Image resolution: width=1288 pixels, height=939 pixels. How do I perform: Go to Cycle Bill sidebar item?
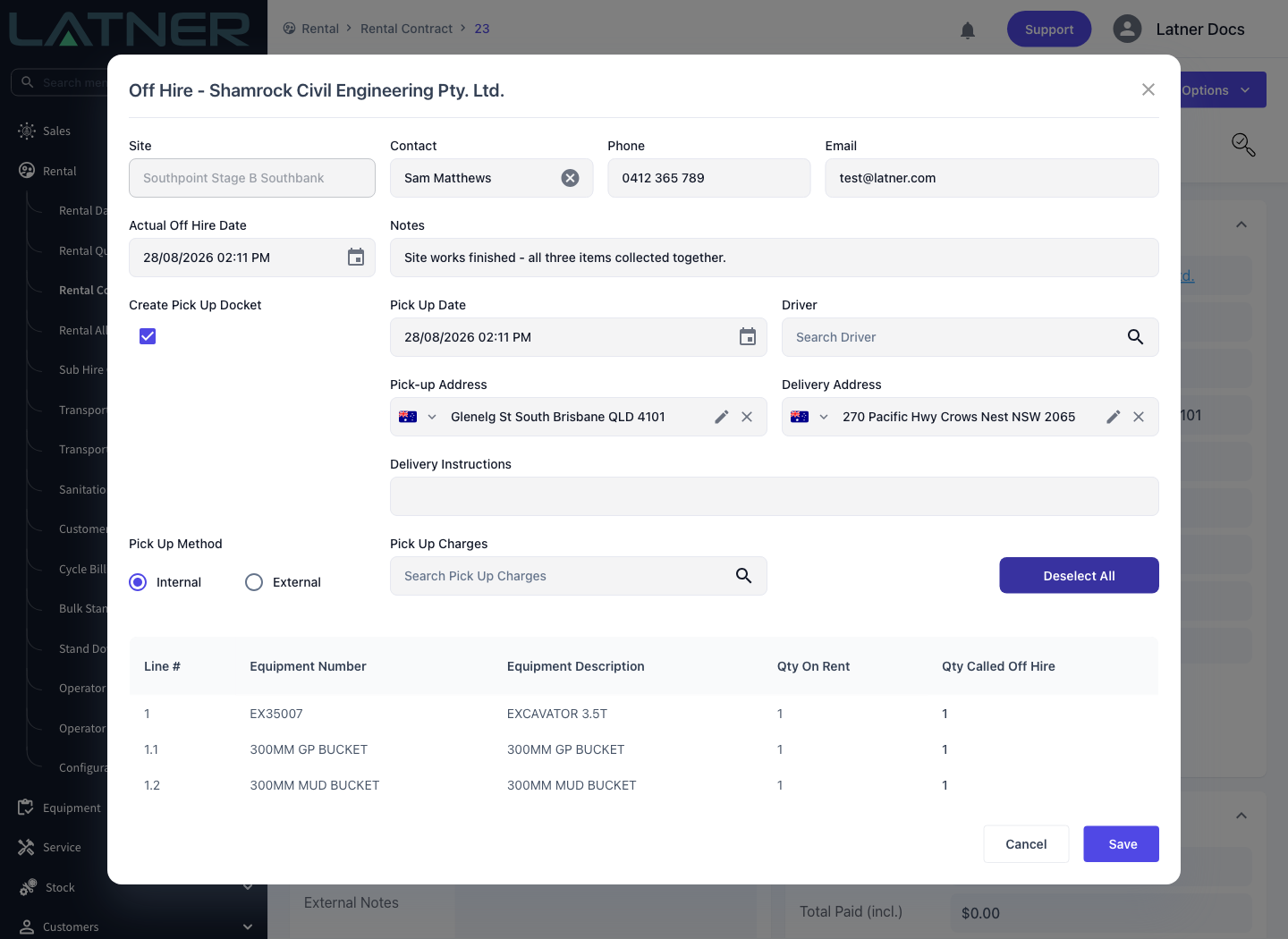click(x=82, y=569)
